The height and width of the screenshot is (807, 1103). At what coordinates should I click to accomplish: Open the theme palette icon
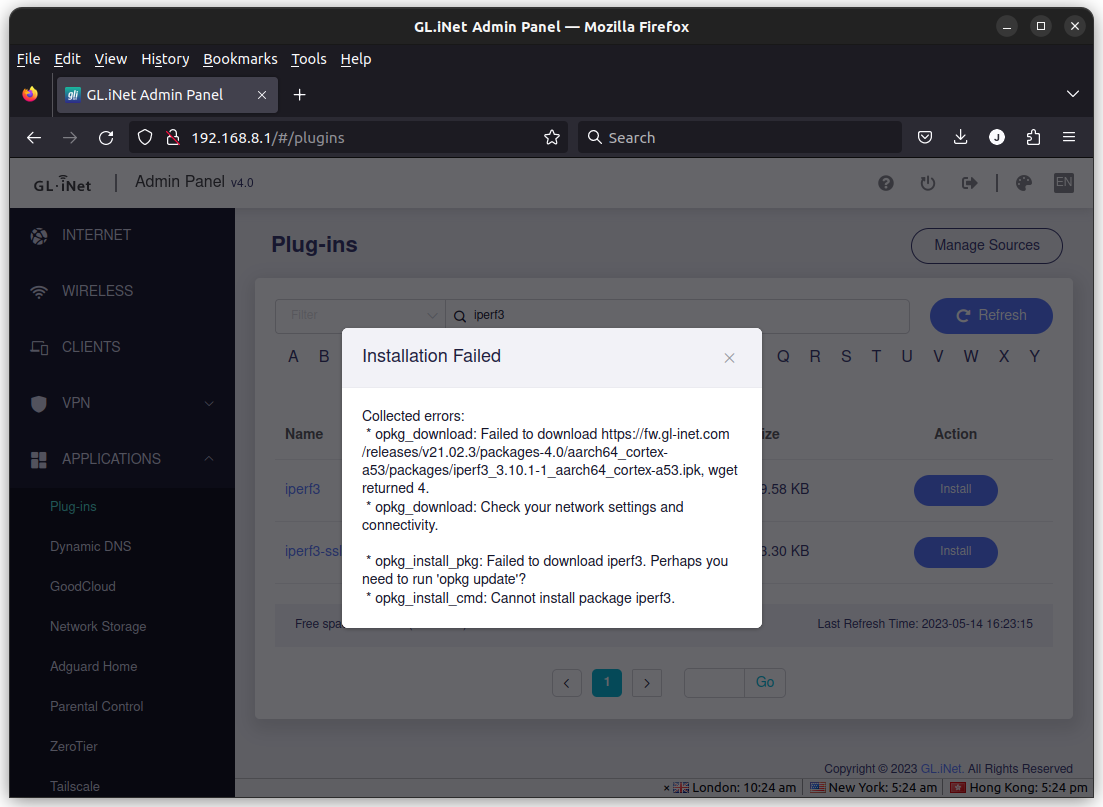1024,183
